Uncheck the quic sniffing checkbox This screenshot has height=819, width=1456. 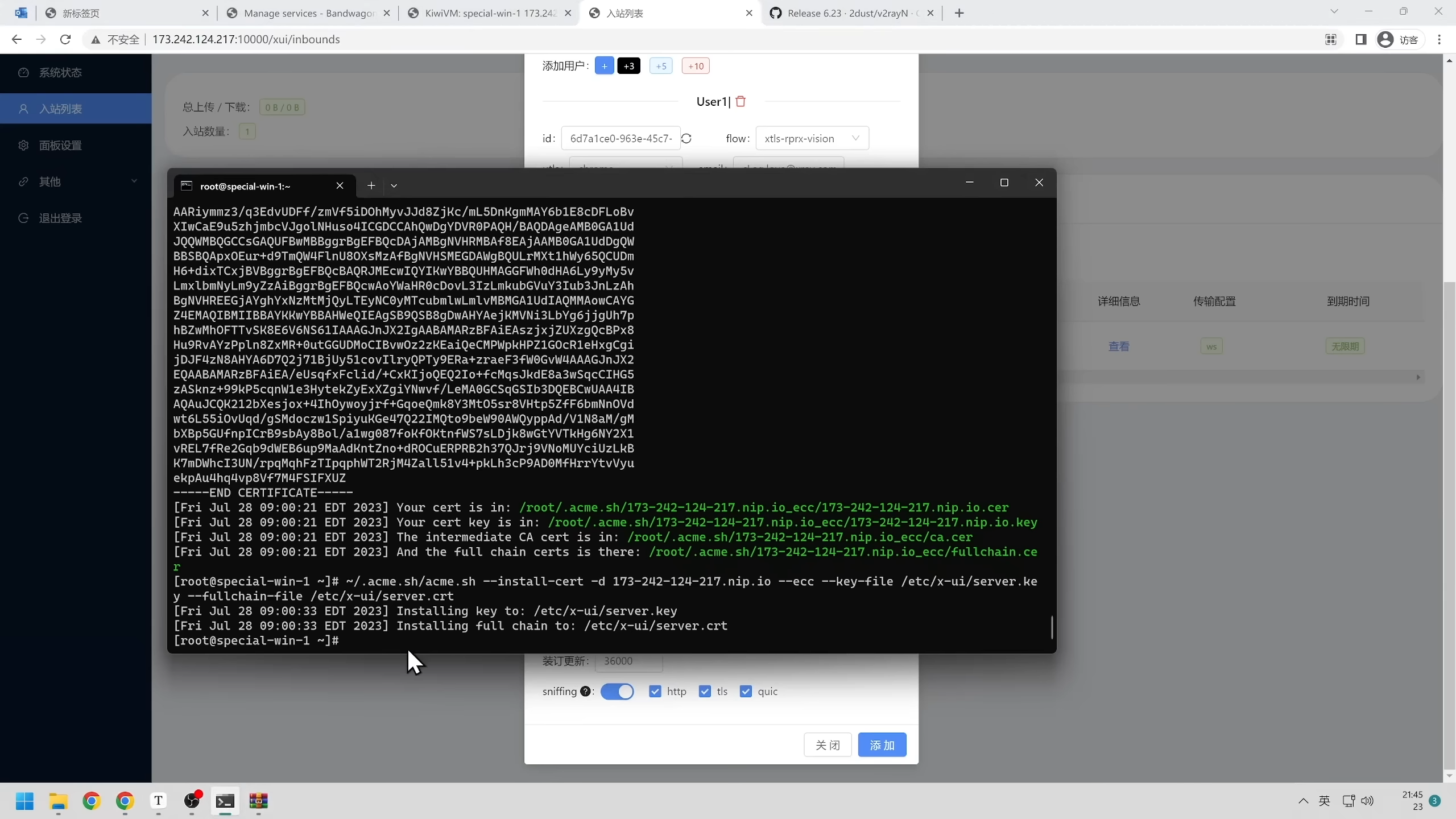point(746,691)
